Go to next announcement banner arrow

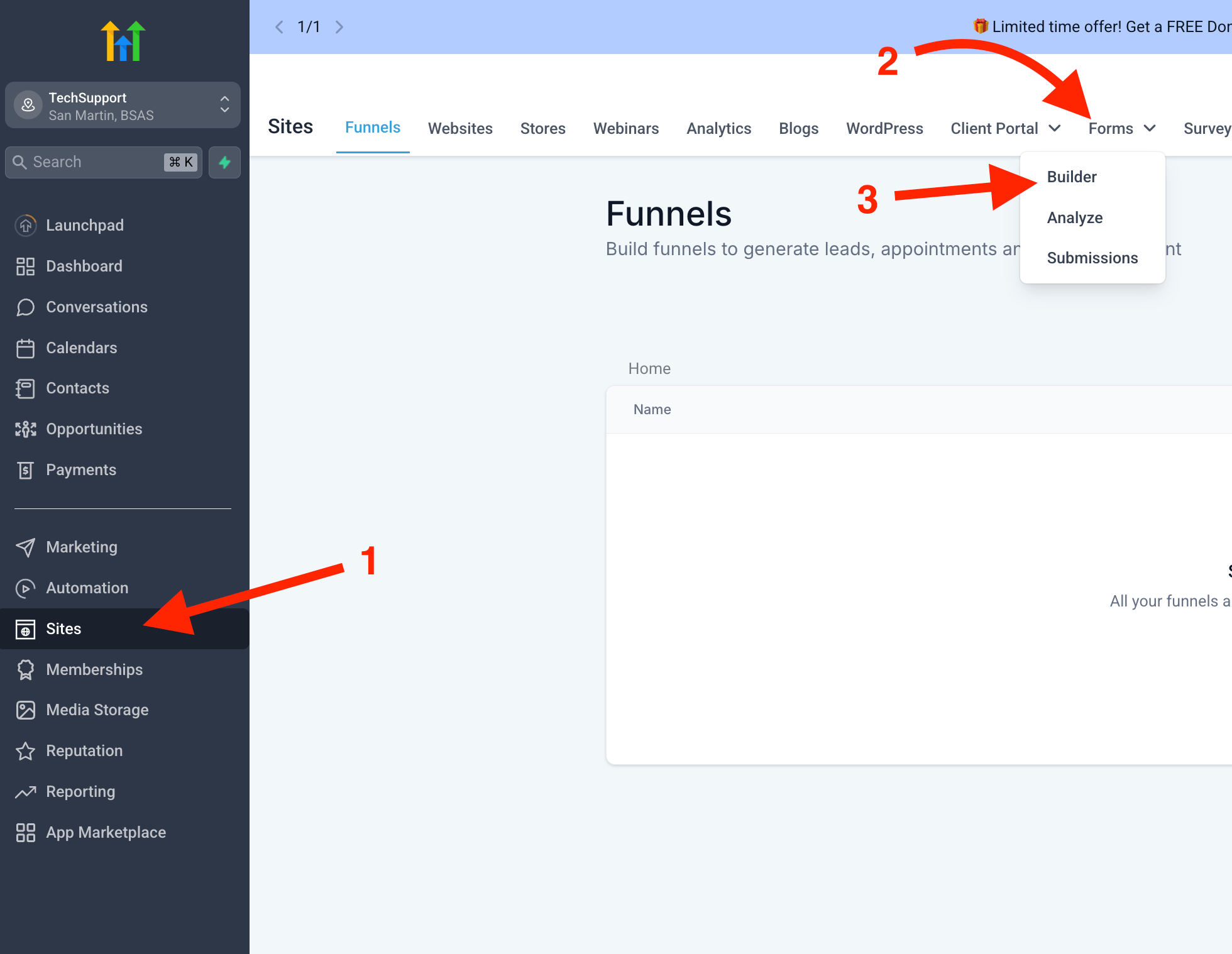[x=339, y=27]
